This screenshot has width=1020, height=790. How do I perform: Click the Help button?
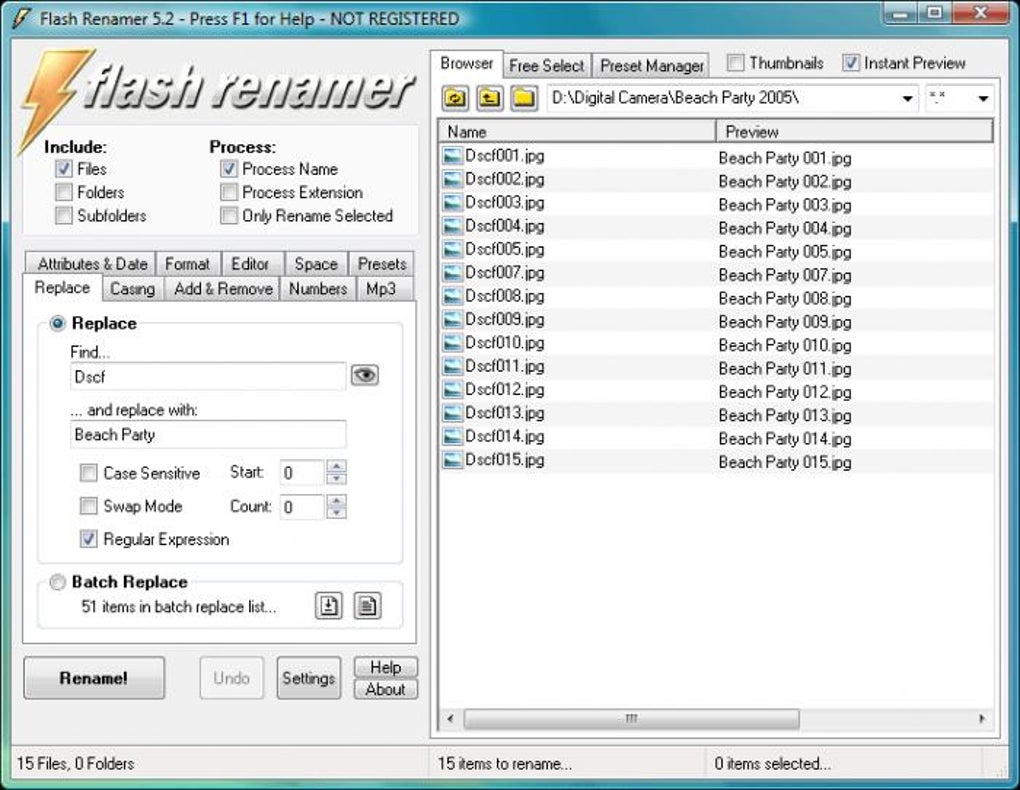pyautogui.click(x=386, y=667)
